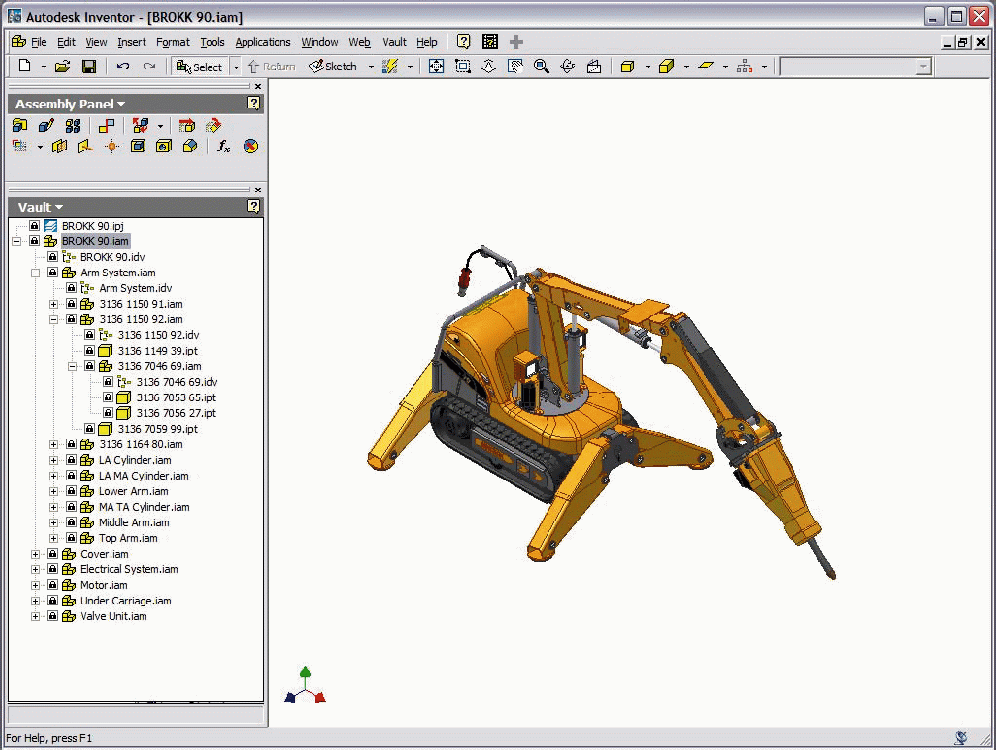The height and width of the screenshot is (750, 996).
Task: Click the Work Point icon in Assembly Panel
Action: (112, 147)
